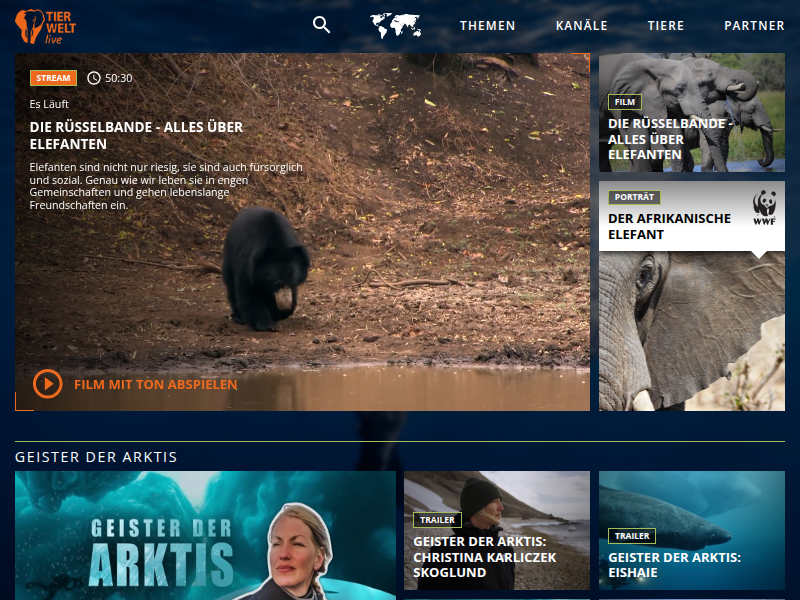
Task: Open 'Die Rüsselbande' main stream title
Action: coord(136,136)
